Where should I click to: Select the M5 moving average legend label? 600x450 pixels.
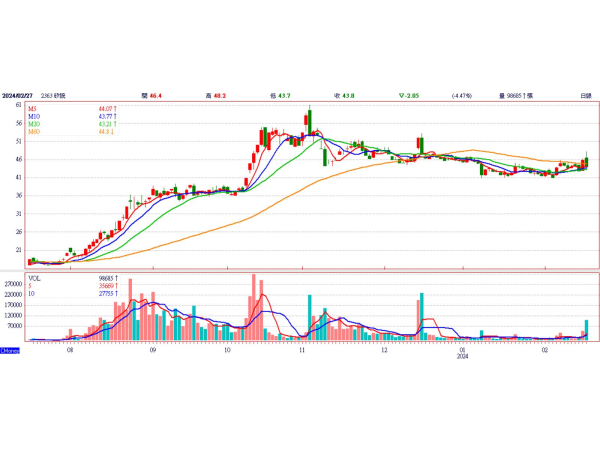pos(33,108)
